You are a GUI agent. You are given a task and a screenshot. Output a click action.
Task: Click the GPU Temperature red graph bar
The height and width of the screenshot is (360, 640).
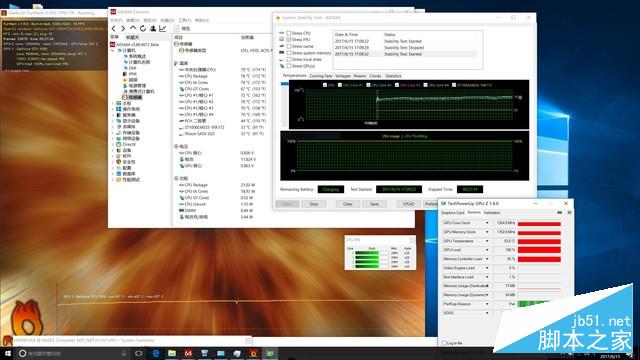coord(539,241)
